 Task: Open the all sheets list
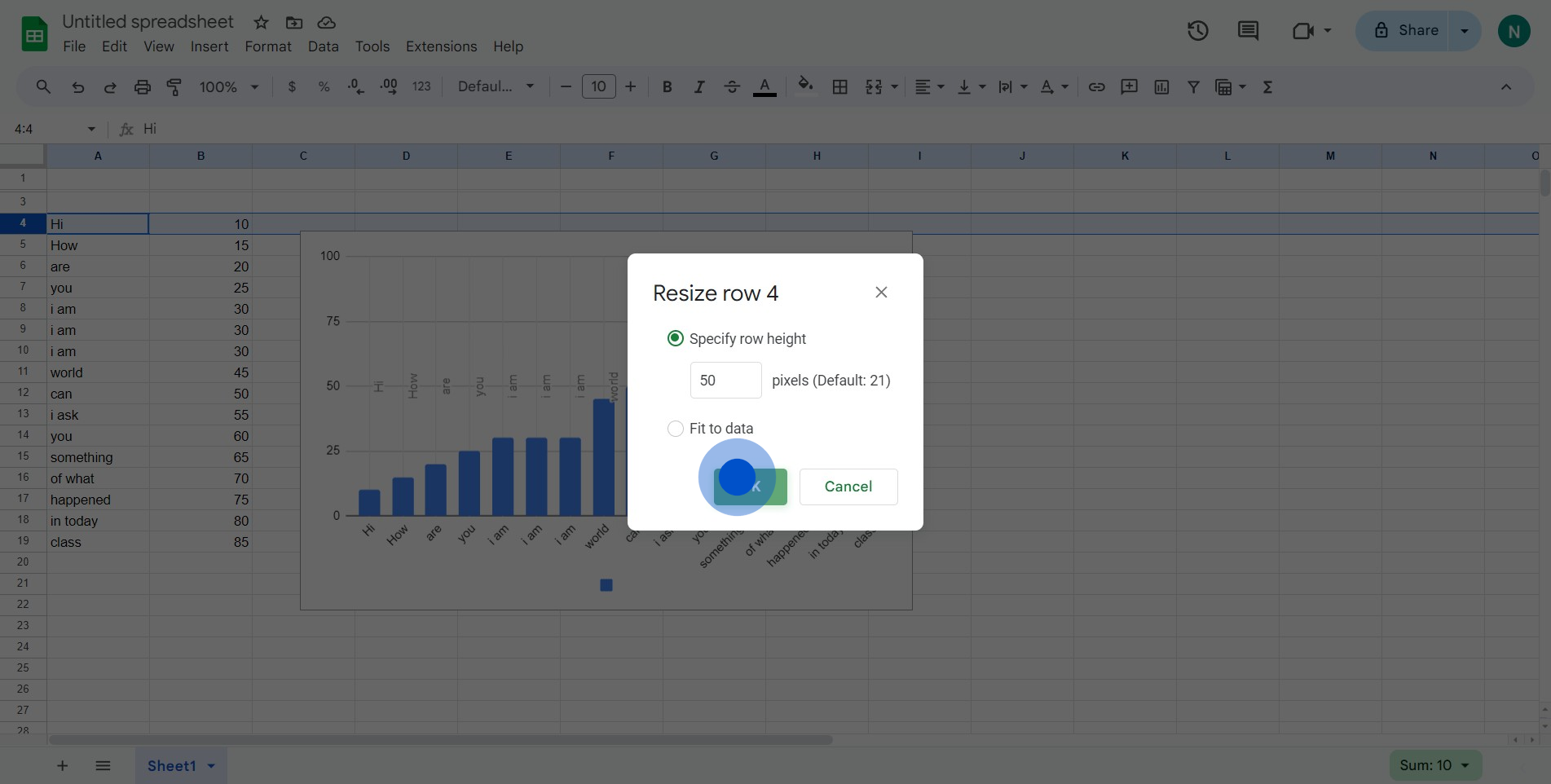pos(103,766)
